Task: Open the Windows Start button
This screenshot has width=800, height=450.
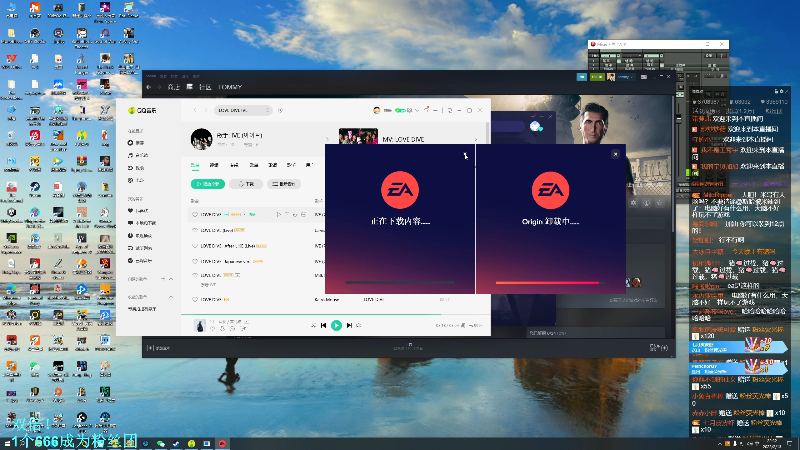Action: tap(7, 443)
